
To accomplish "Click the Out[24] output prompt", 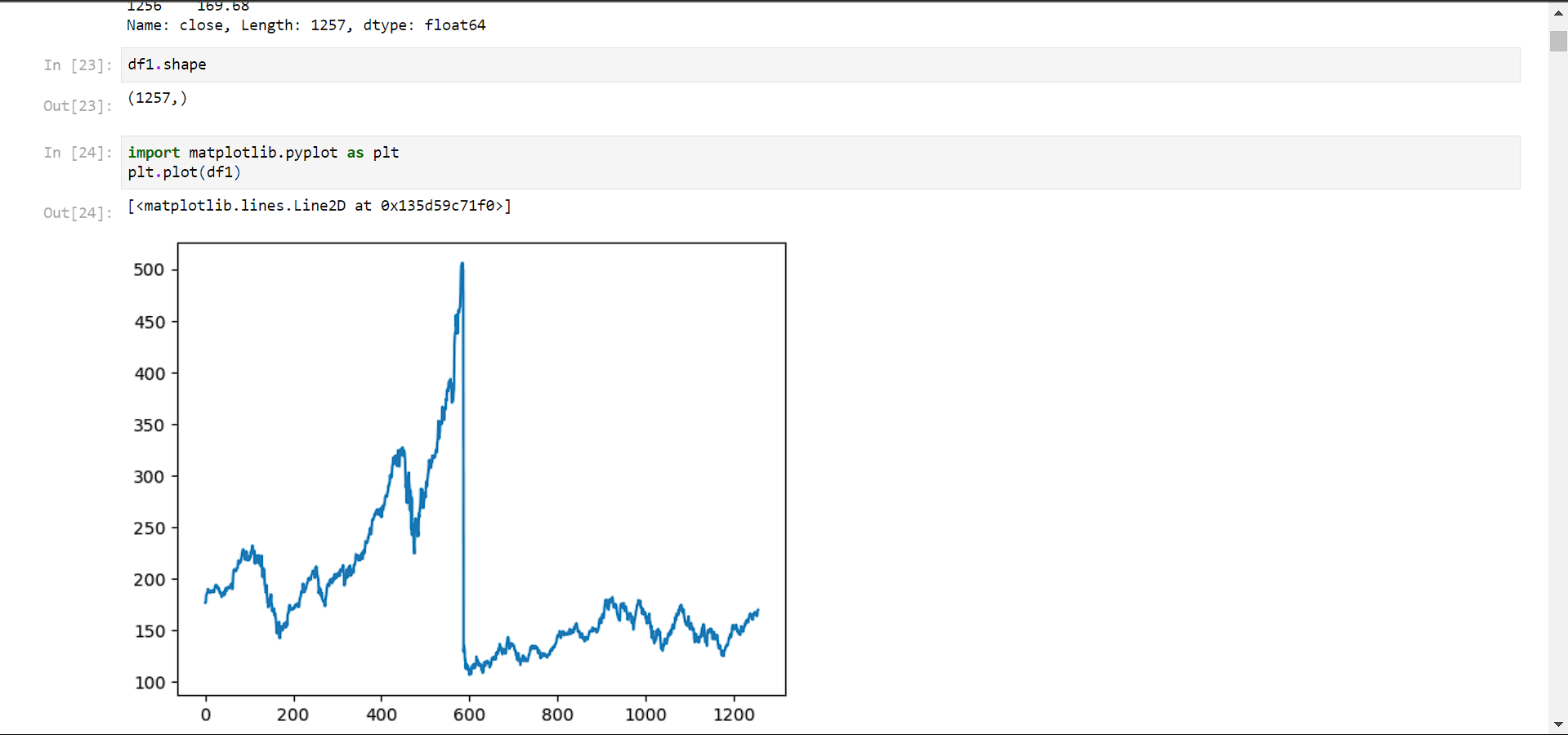I will pos(78,213).
